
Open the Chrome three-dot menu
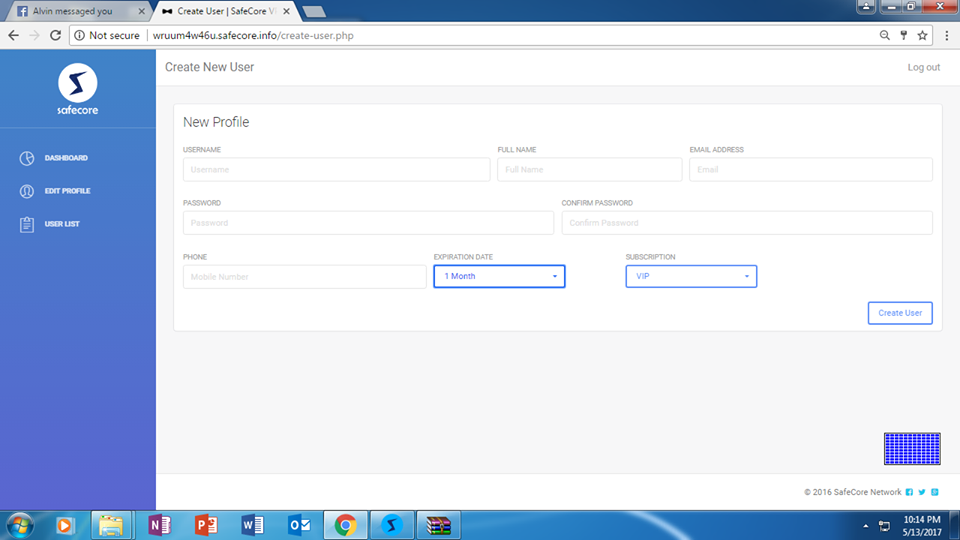pyautogui.click(x=944, y=35)
